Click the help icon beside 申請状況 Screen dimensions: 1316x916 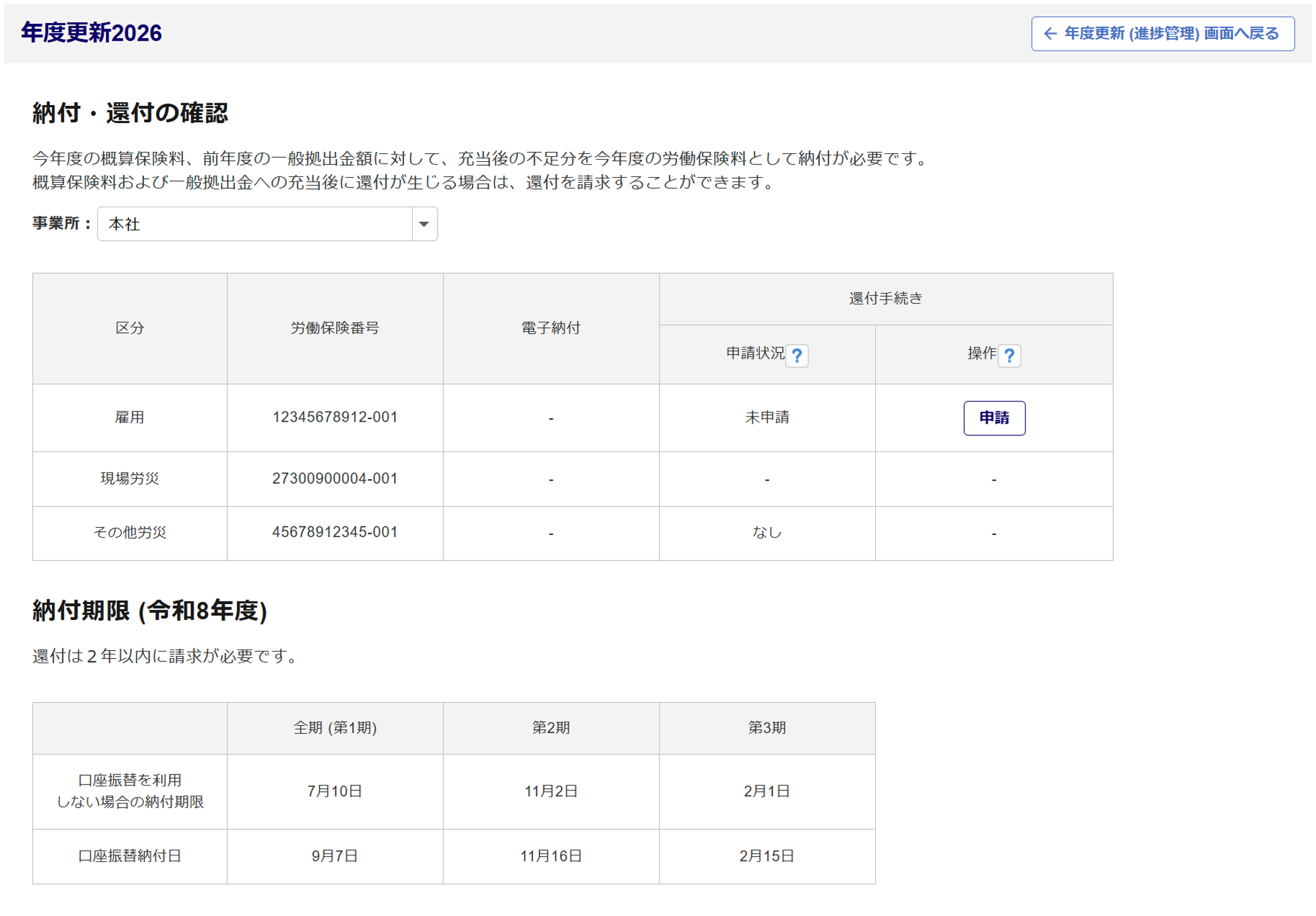[797, 355]
